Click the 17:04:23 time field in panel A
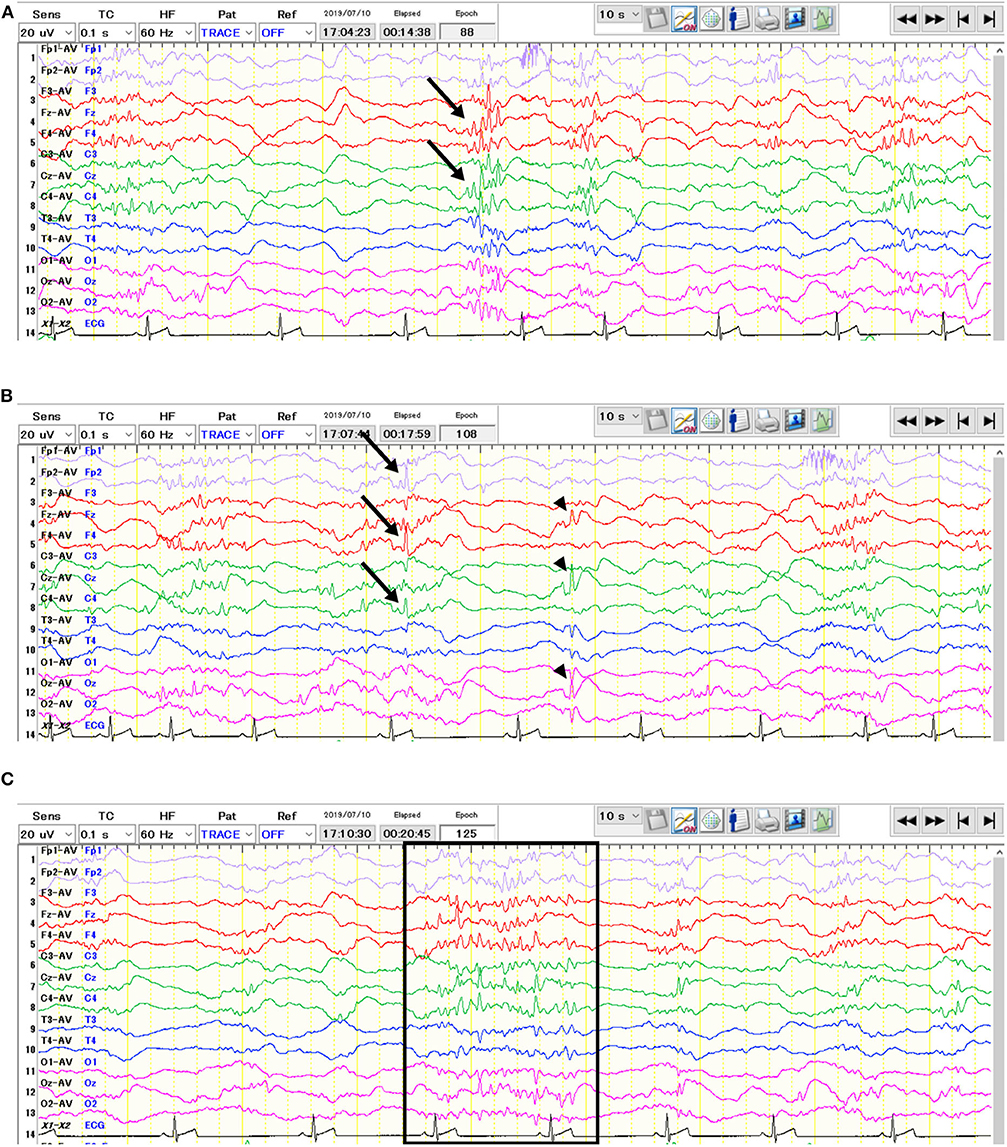Image resolution: width=1007 pixels, height=1147 pixels. point(347,33)
